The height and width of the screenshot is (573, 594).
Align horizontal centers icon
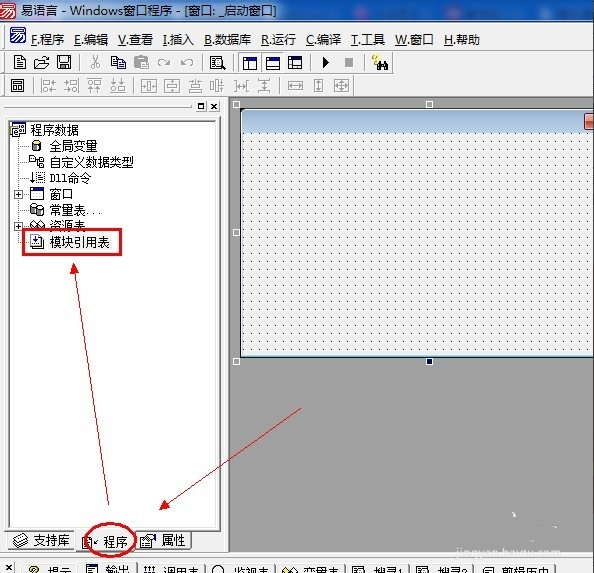coord(195,86)
